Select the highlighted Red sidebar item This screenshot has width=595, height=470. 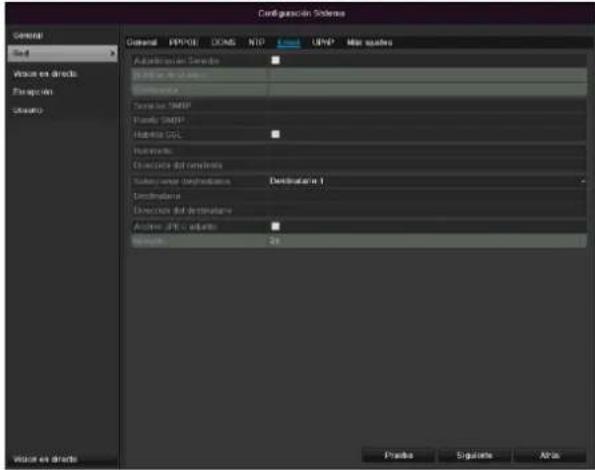[x=62, y=53]
